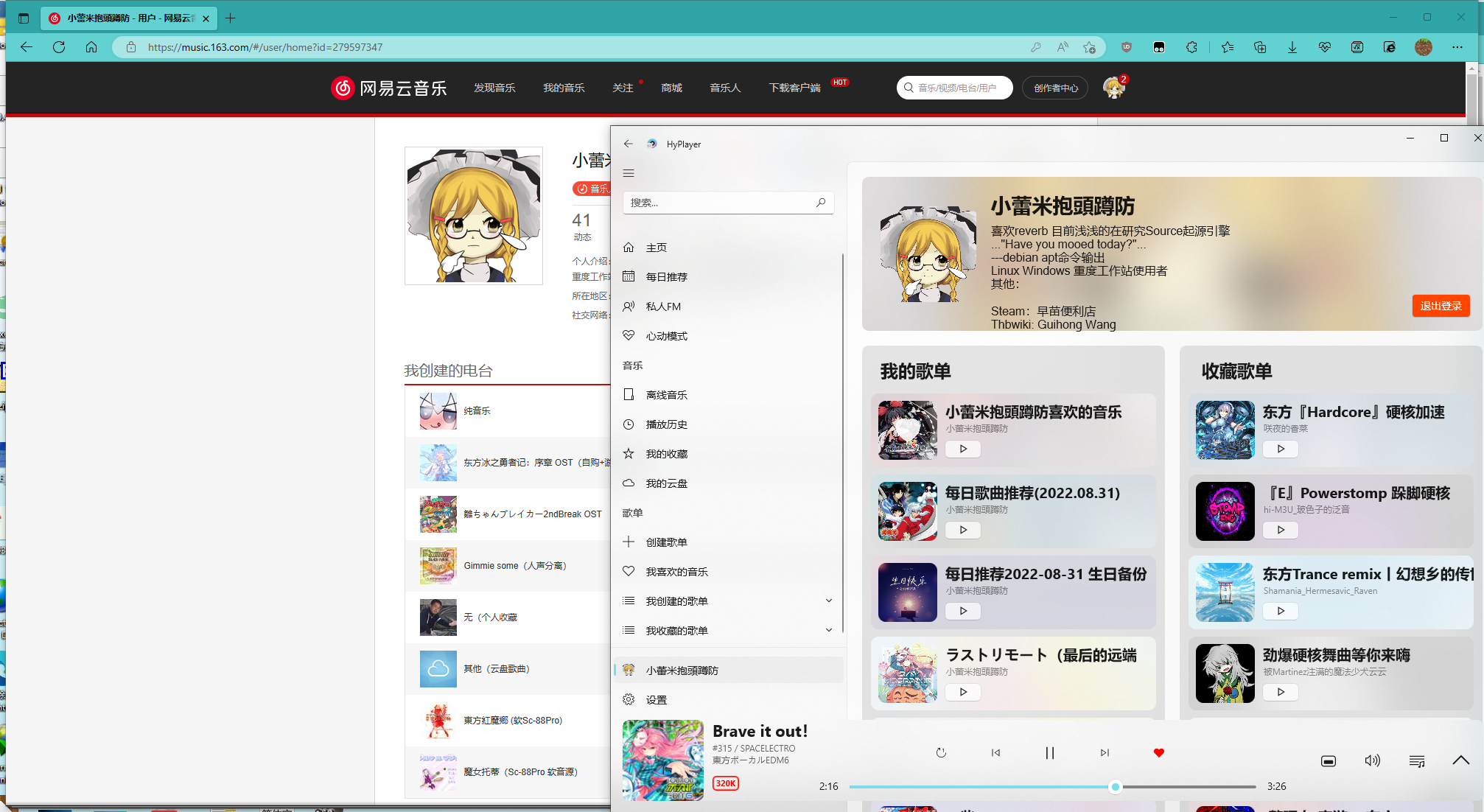Viewport: 1484px width, 812px height.
Task: Open 播放历史 playback history
Action: 667,424
